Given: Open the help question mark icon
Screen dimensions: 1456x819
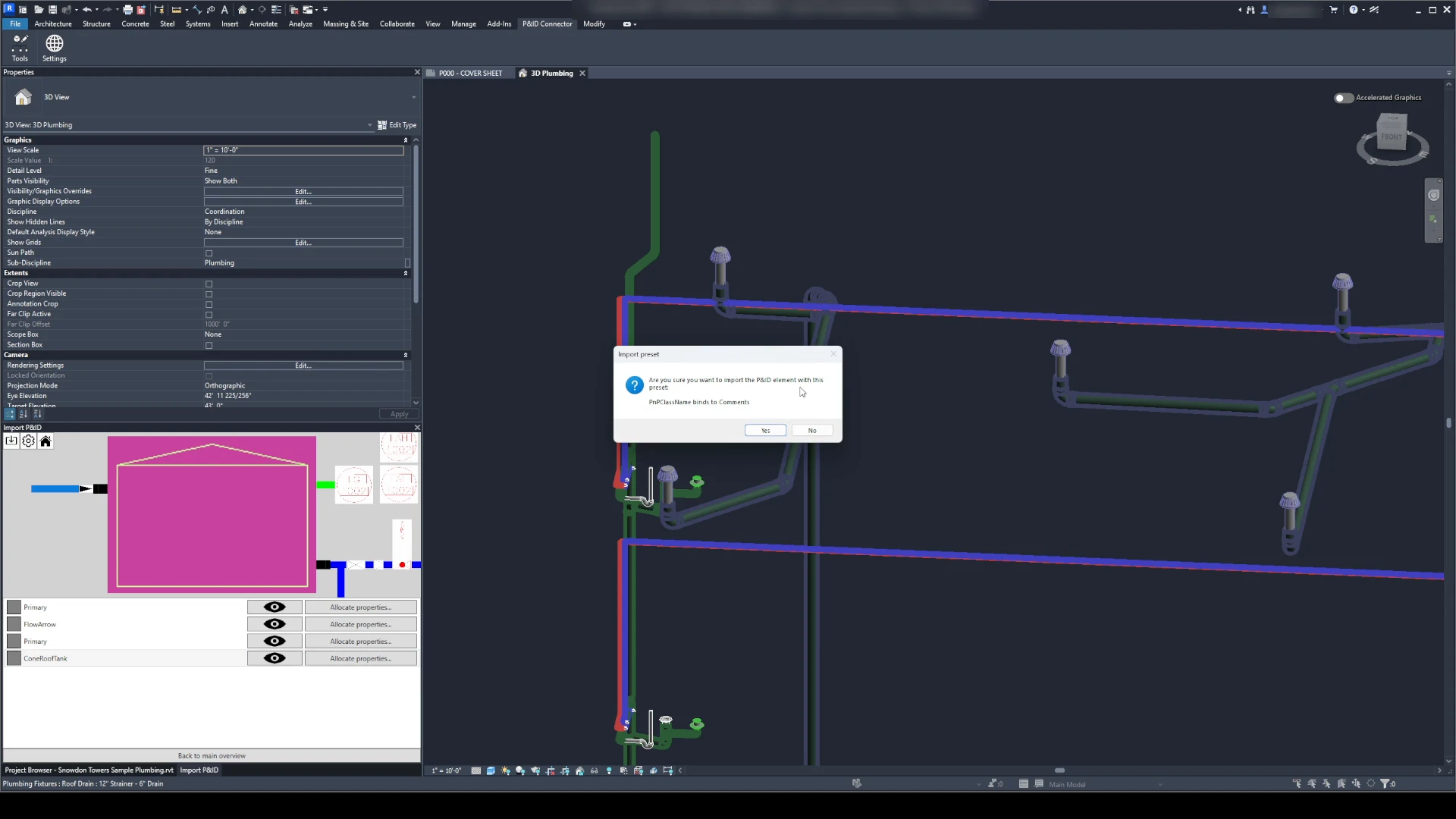Looking at the screenshot, I should coord(1353,10).
